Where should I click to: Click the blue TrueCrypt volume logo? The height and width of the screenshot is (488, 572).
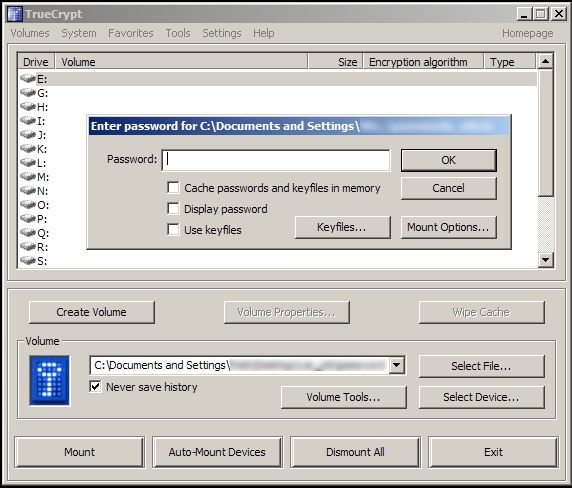tap(50, 380)
